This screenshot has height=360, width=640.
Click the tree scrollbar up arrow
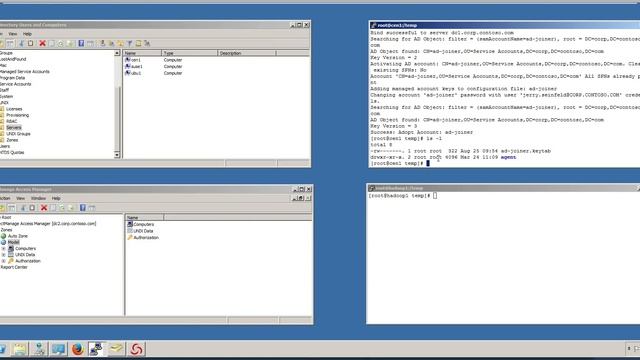click(117, 53)
